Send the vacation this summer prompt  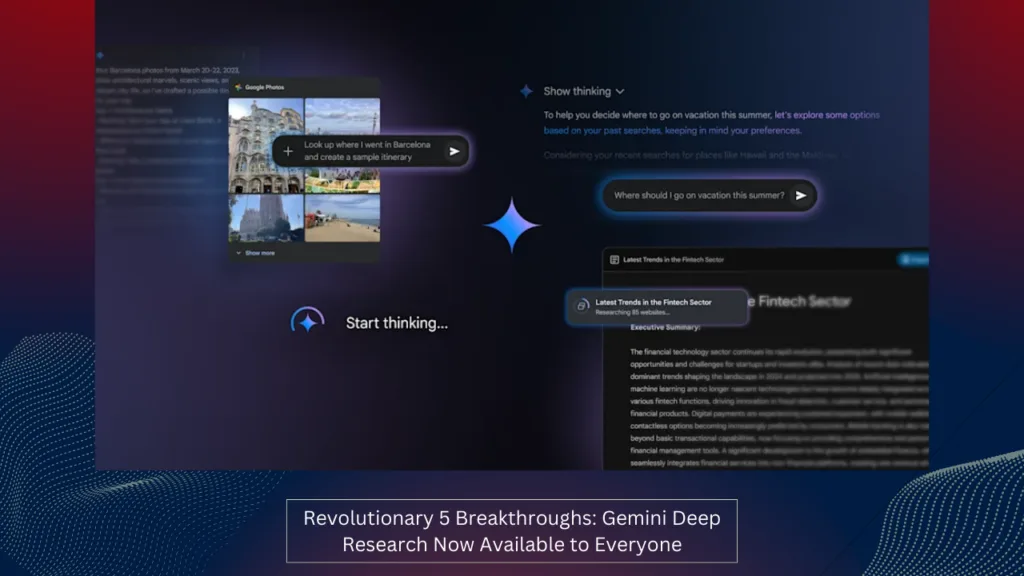tap(801, 195)
